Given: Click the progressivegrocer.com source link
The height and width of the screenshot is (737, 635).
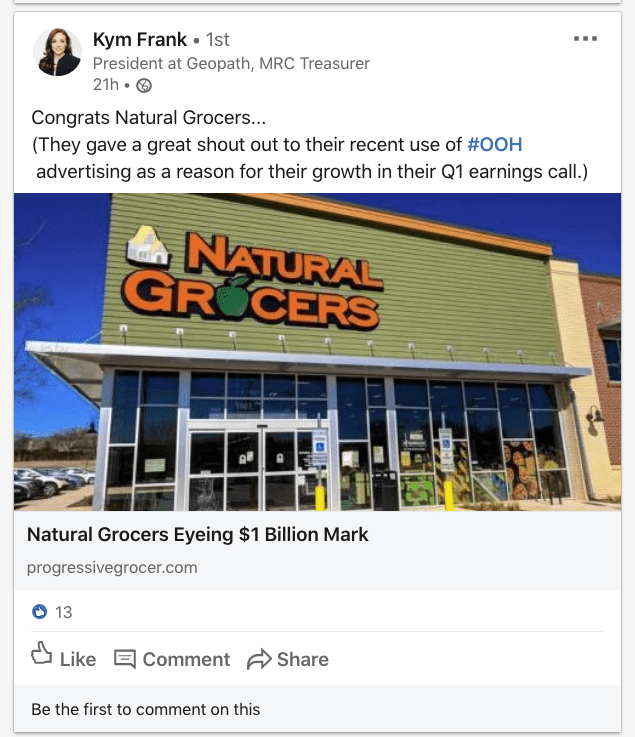Looking at the screenshot, I should (112, 567).
